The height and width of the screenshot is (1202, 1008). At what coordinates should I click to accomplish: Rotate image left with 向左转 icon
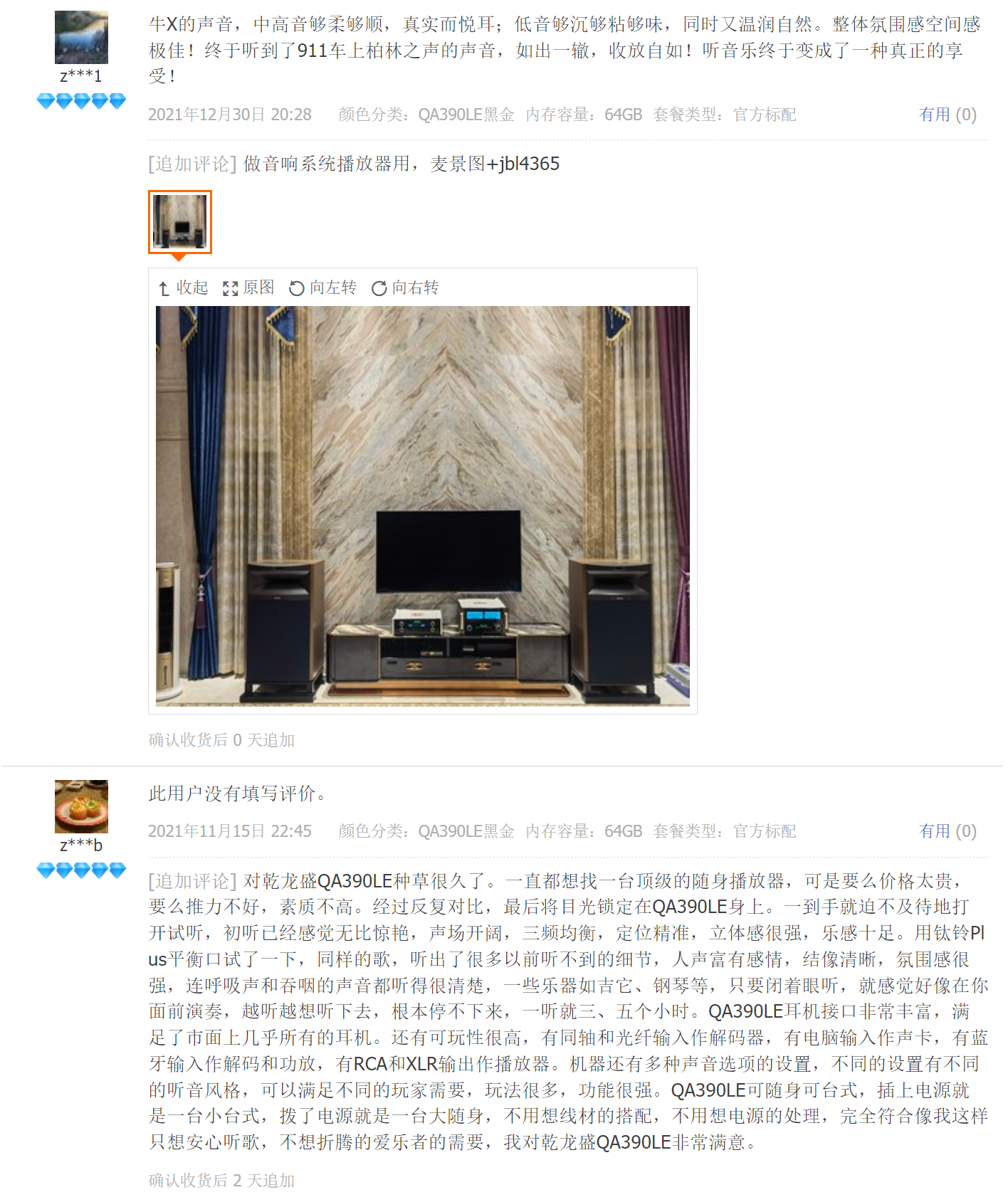pos(296,288)
